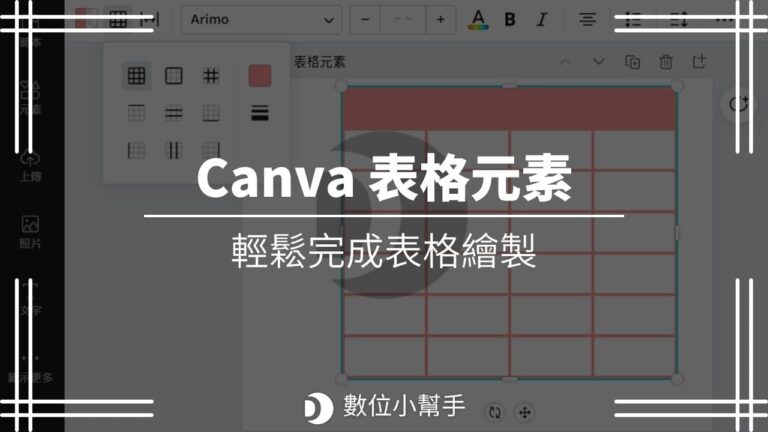Open the table fill color swatch in toolbar
Image resolution: width=768 pixels, height=432 pixels.
(x=87, y=20)
